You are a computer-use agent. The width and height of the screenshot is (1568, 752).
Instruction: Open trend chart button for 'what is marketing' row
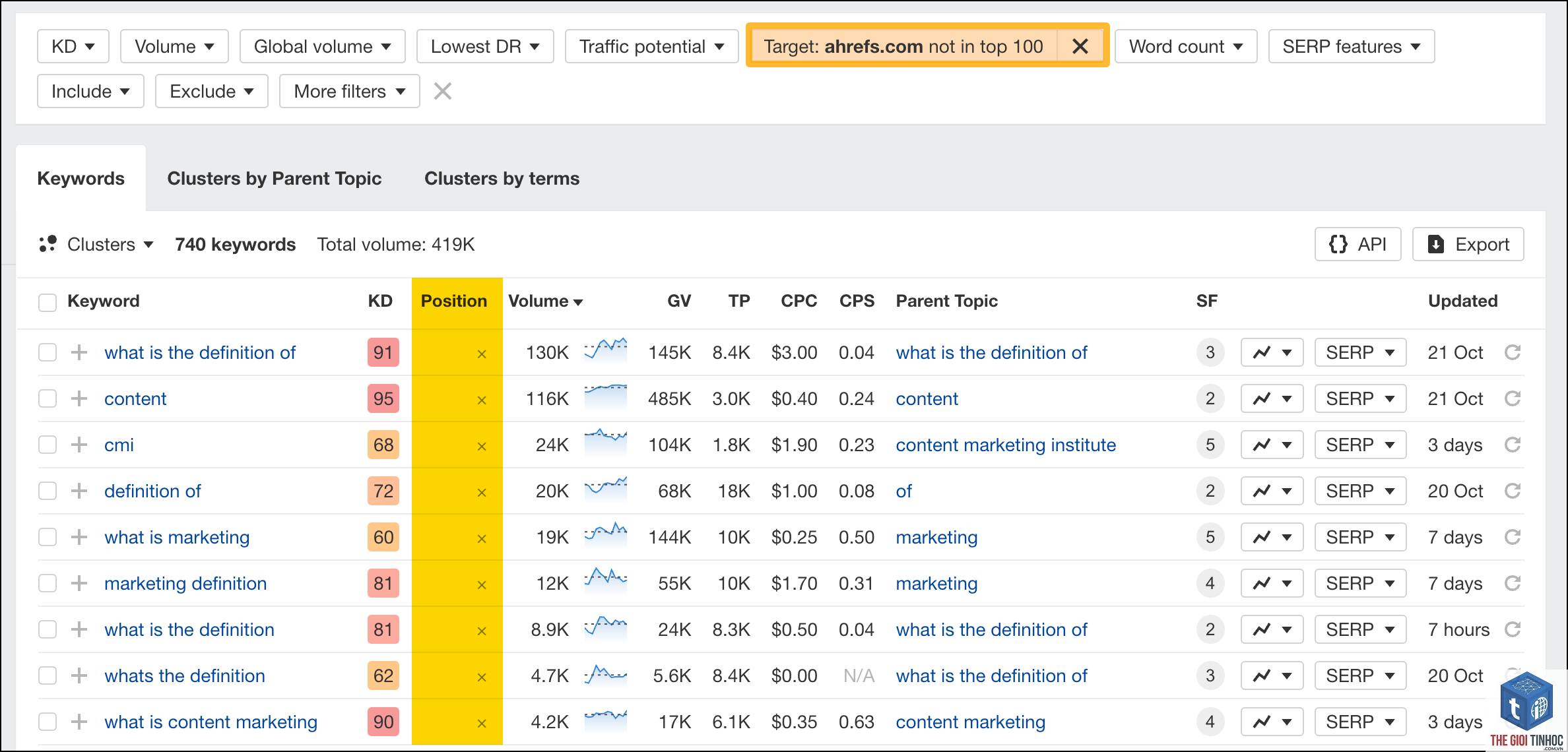(x=1272, y=537)
